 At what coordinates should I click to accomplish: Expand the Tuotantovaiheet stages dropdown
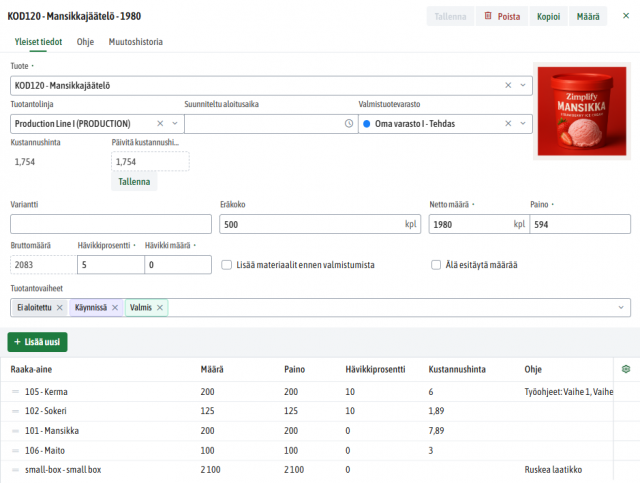click(621, 307)
